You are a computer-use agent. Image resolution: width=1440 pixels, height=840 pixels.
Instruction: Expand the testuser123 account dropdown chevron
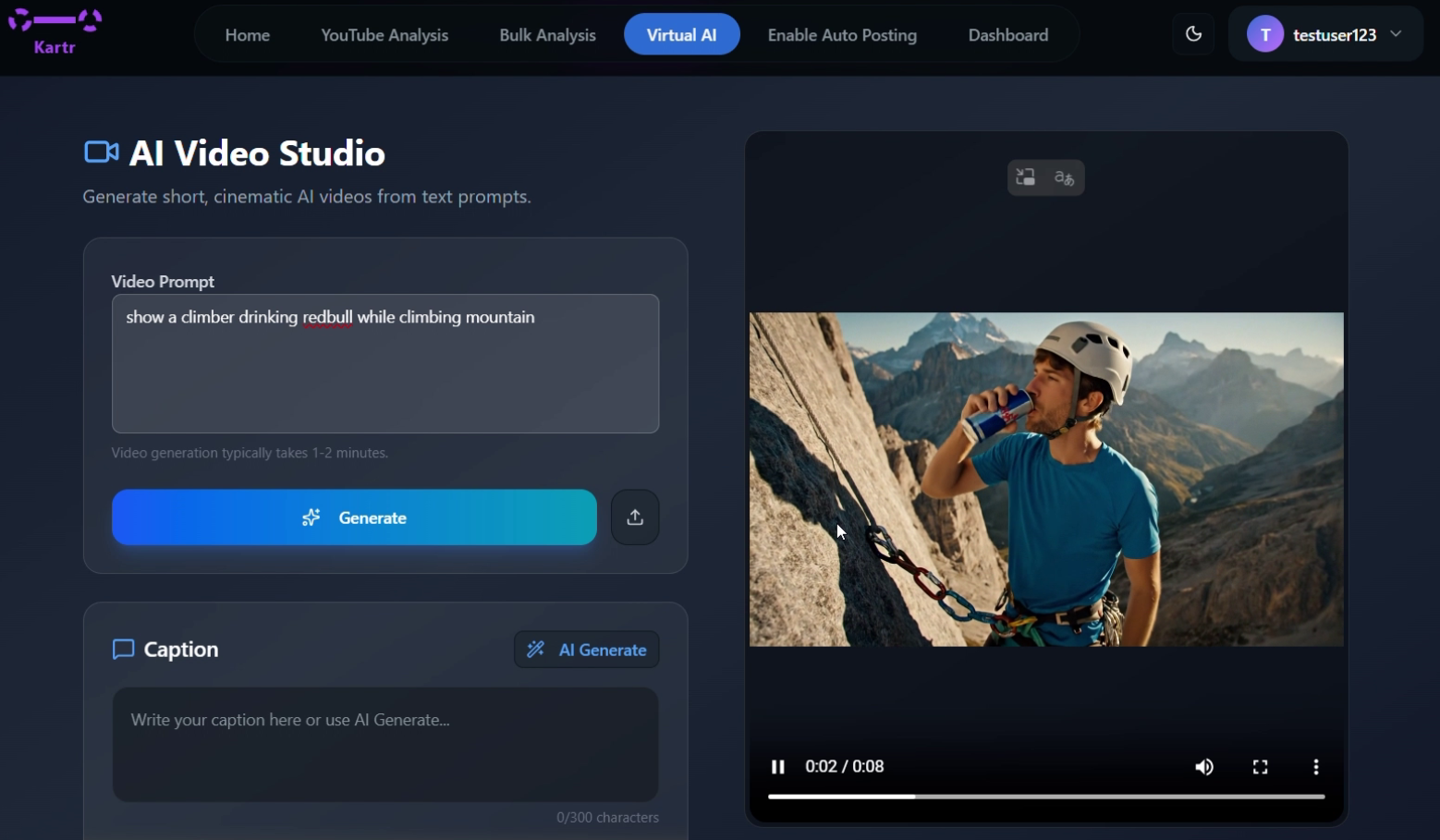pyautogui.click(x=1397, y=34)
